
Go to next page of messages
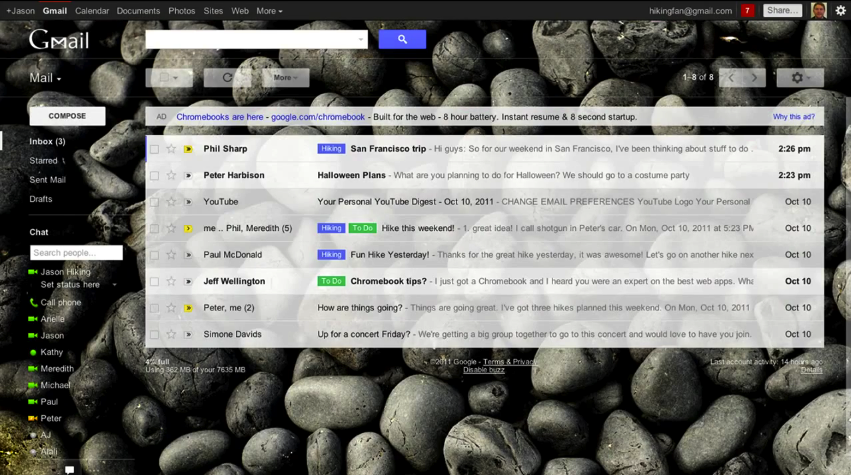tap(755, 77)
